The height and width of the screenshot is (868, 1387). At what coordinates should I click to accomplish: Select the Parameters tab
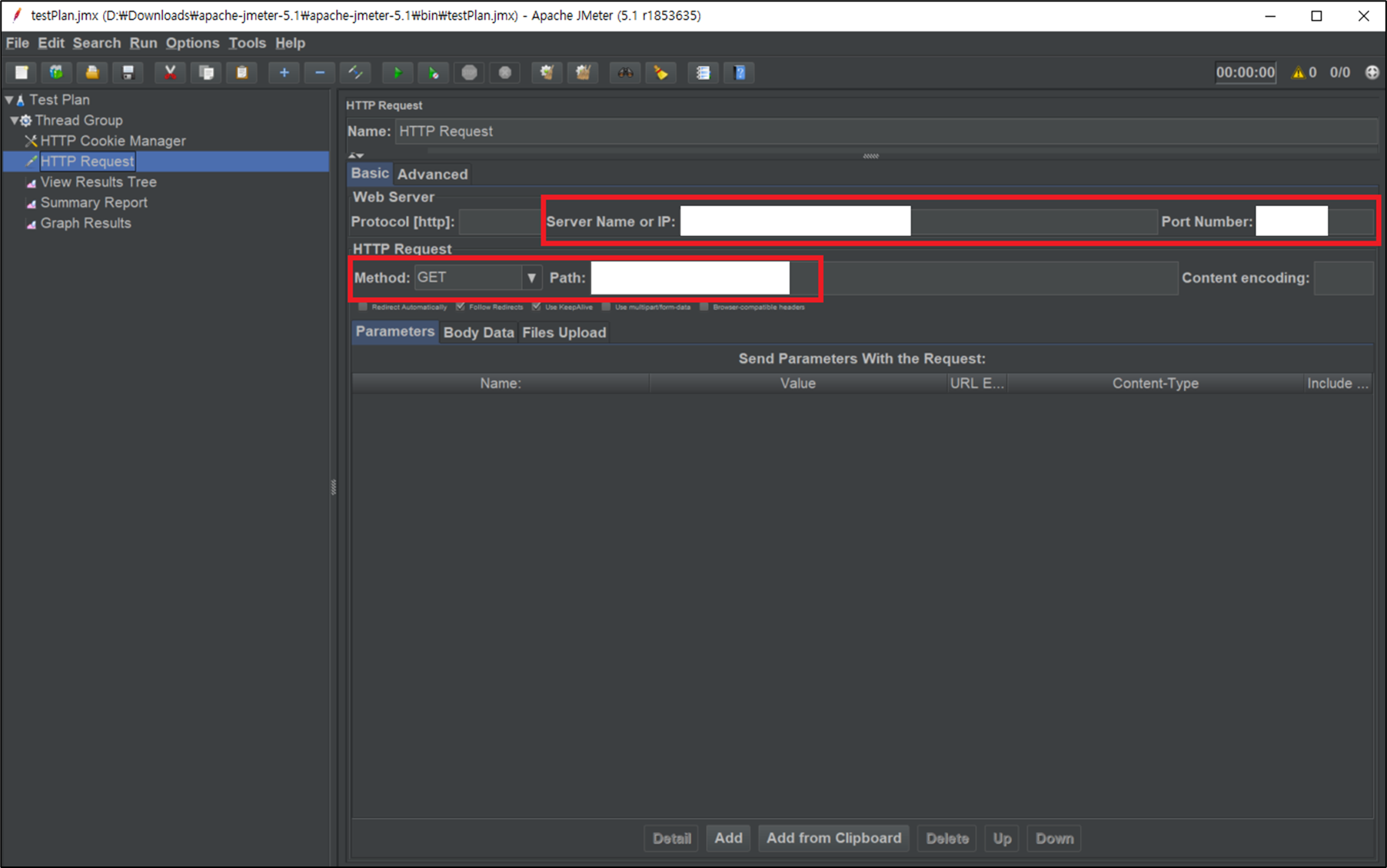pos(394,331)
